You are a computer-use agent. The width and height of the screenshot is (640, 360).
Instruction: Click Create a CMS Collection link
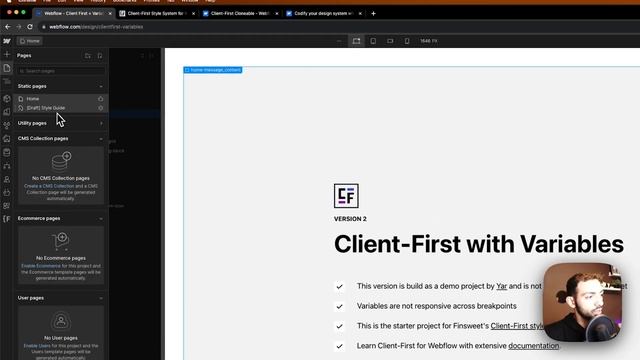[49, 186]
